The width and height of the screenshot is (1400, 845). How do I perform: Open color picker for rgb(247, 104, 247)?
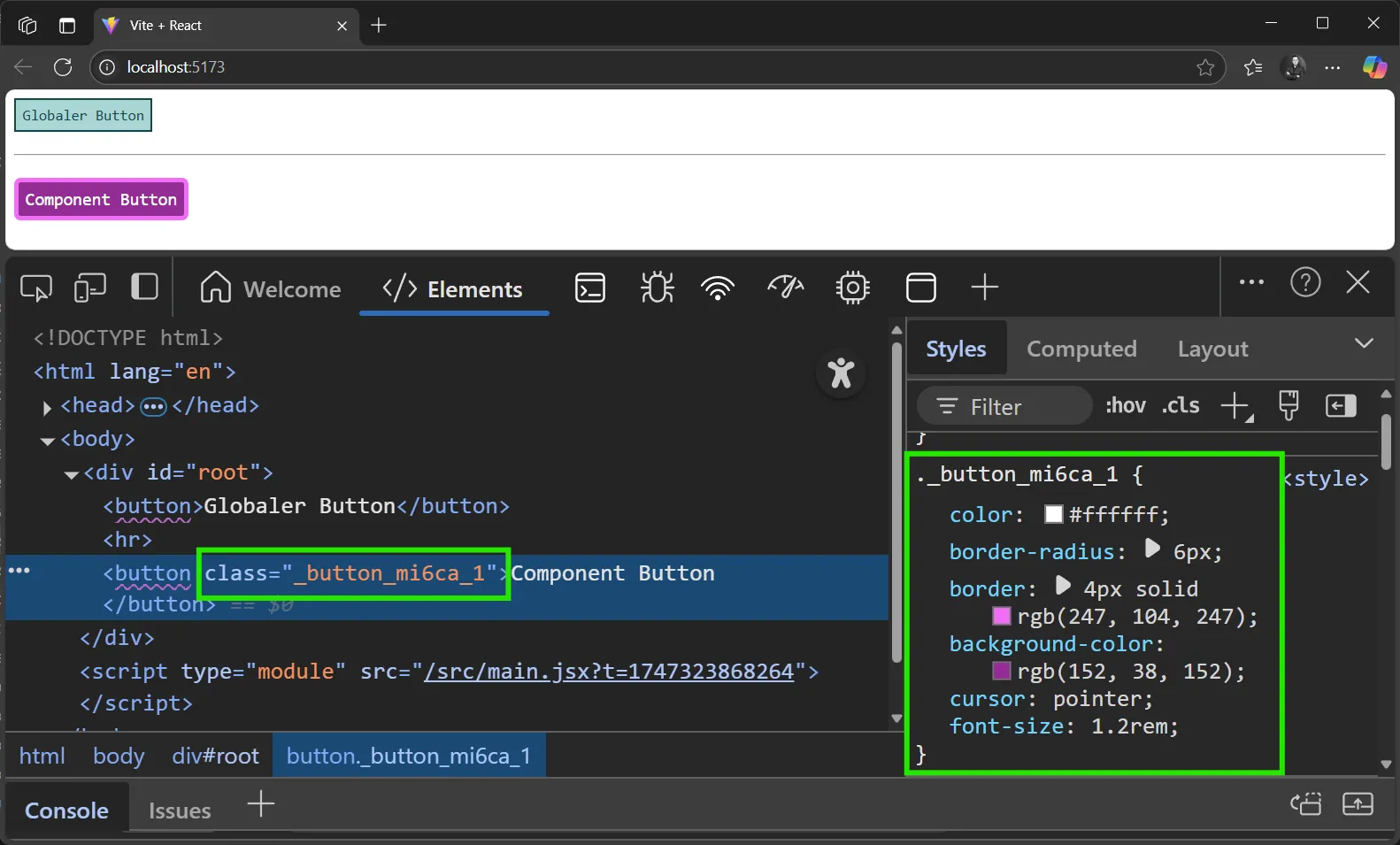pos(1002,616)
